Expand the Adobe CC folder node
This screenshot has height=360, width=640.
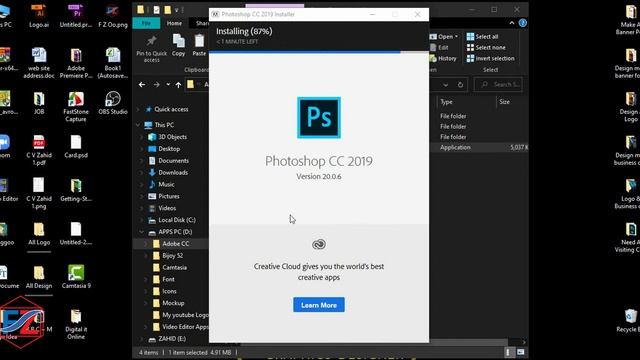coord(146,244)
